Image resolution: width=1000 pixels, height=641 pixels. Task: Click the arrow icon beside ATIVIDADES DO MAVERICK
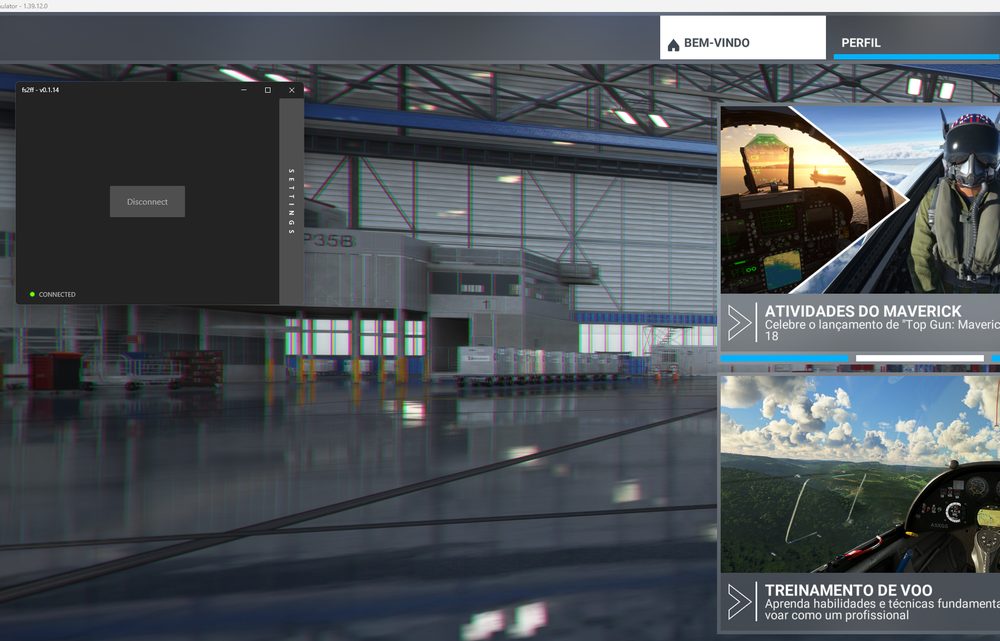tap(739, 323)
